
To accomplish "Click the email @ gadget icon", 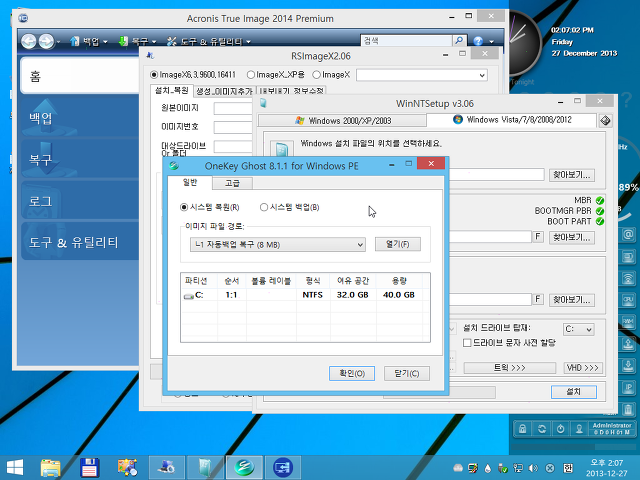I will tap(628, 235).
